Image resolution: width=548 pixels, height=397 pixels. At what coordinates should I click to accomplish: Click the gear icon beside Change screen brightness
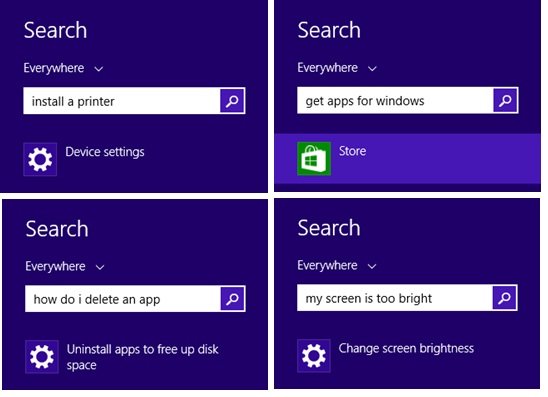(314, 356)
